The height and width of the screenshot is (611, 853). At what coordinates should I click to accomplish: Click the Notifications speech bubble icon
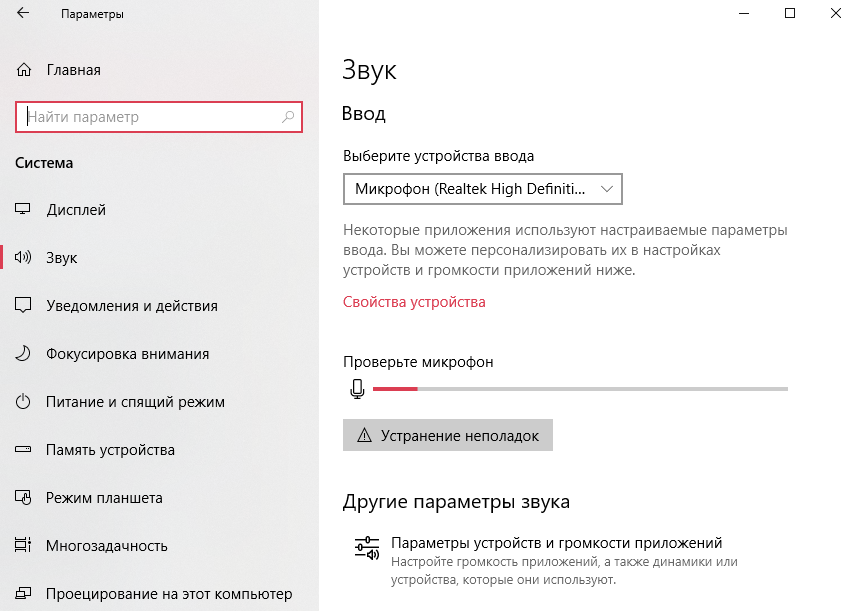click(x=23, y=305)
